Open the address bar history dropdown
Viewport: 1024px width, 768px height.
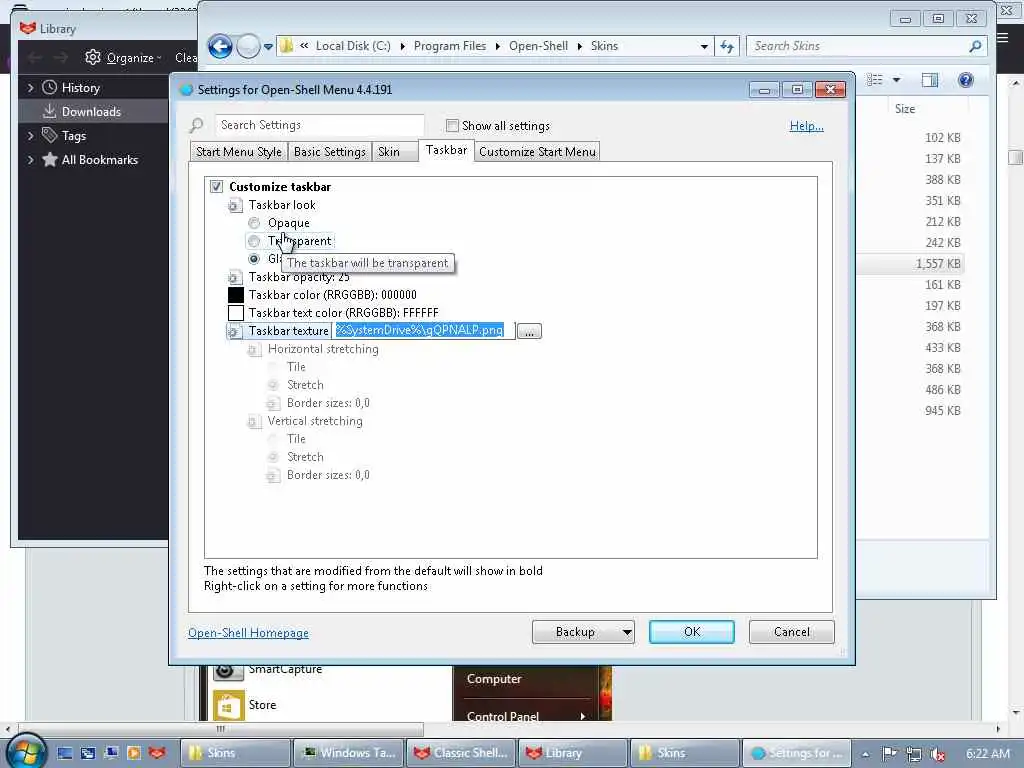pyautogui.click(x=703, y=46)
